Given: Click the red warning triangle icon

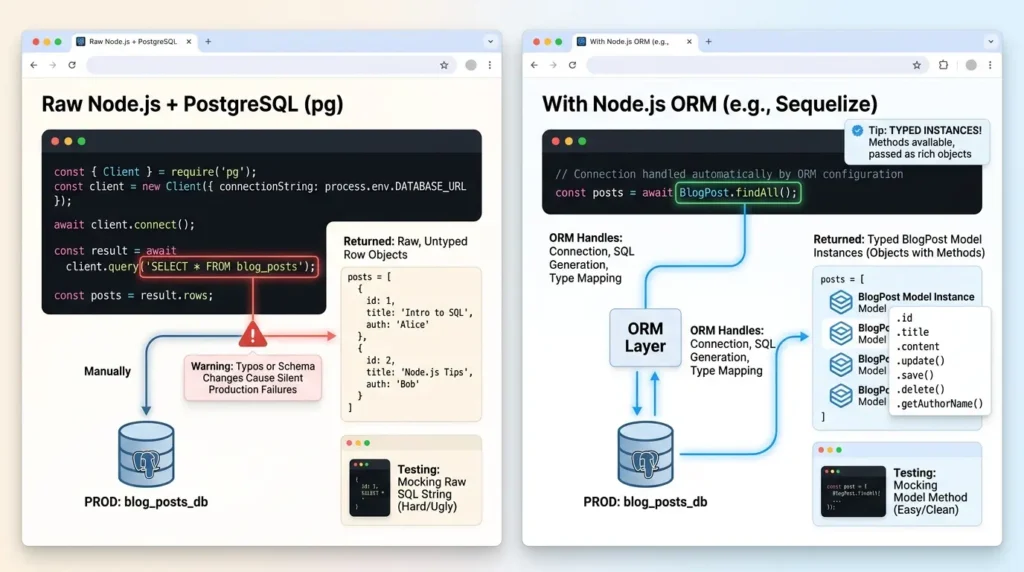Looking at the screenshot, I should (253, 334).
